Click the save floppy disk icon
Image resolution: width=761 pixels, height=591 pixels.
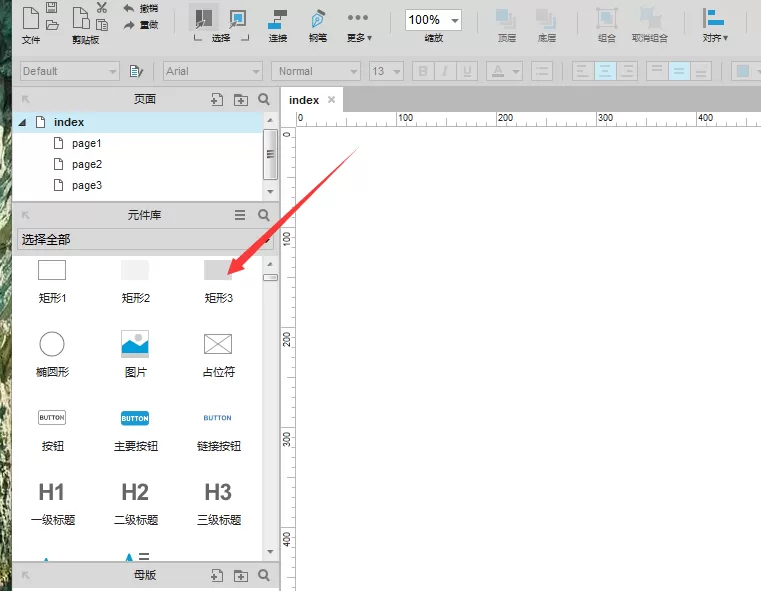(x=51, y=7)
